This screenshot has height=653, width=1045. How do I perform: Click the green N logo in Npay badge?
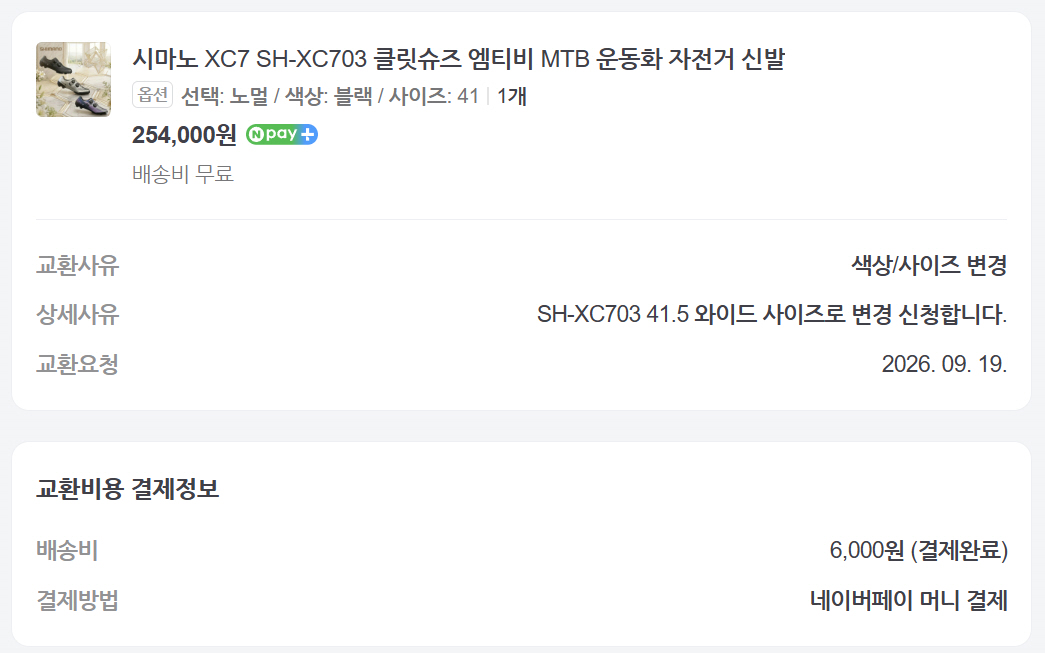click(x=255, y=135)
